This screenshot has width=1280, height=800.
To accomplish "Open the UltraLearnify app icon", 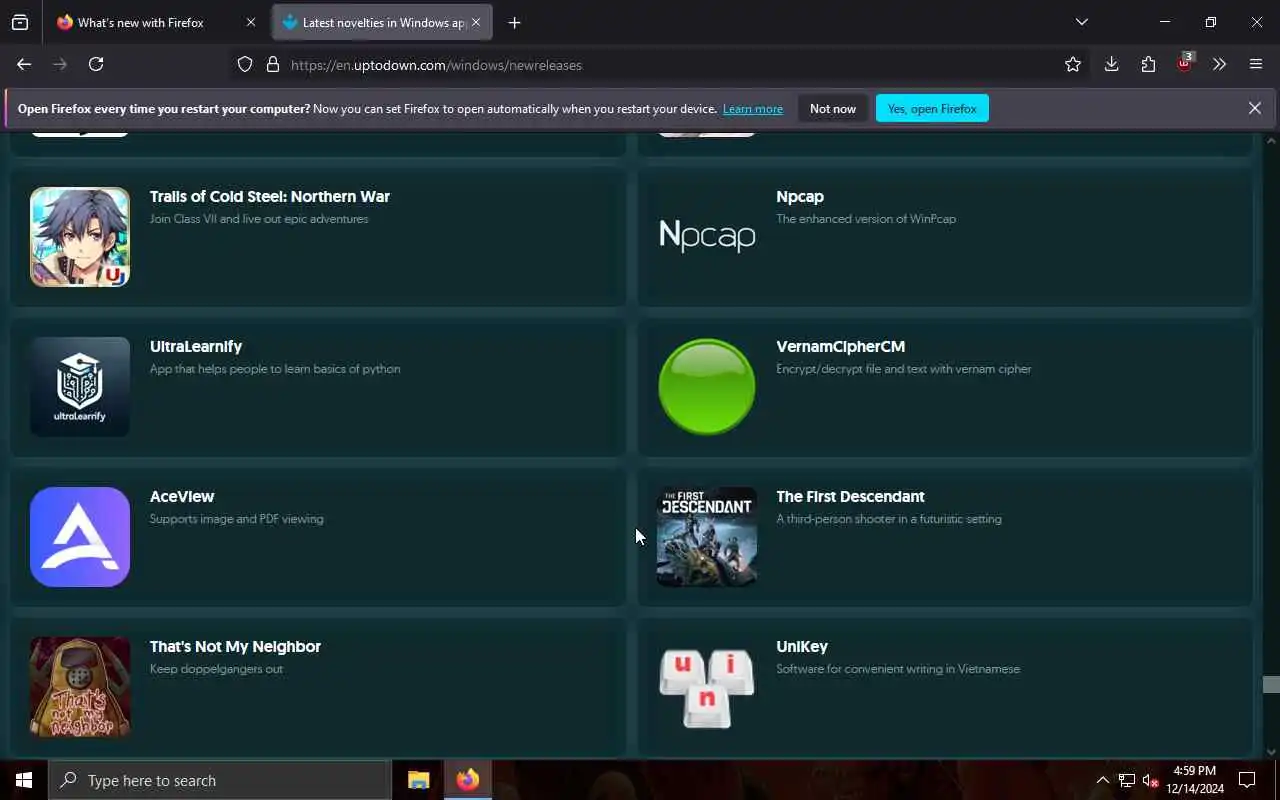I will (80, 387).
